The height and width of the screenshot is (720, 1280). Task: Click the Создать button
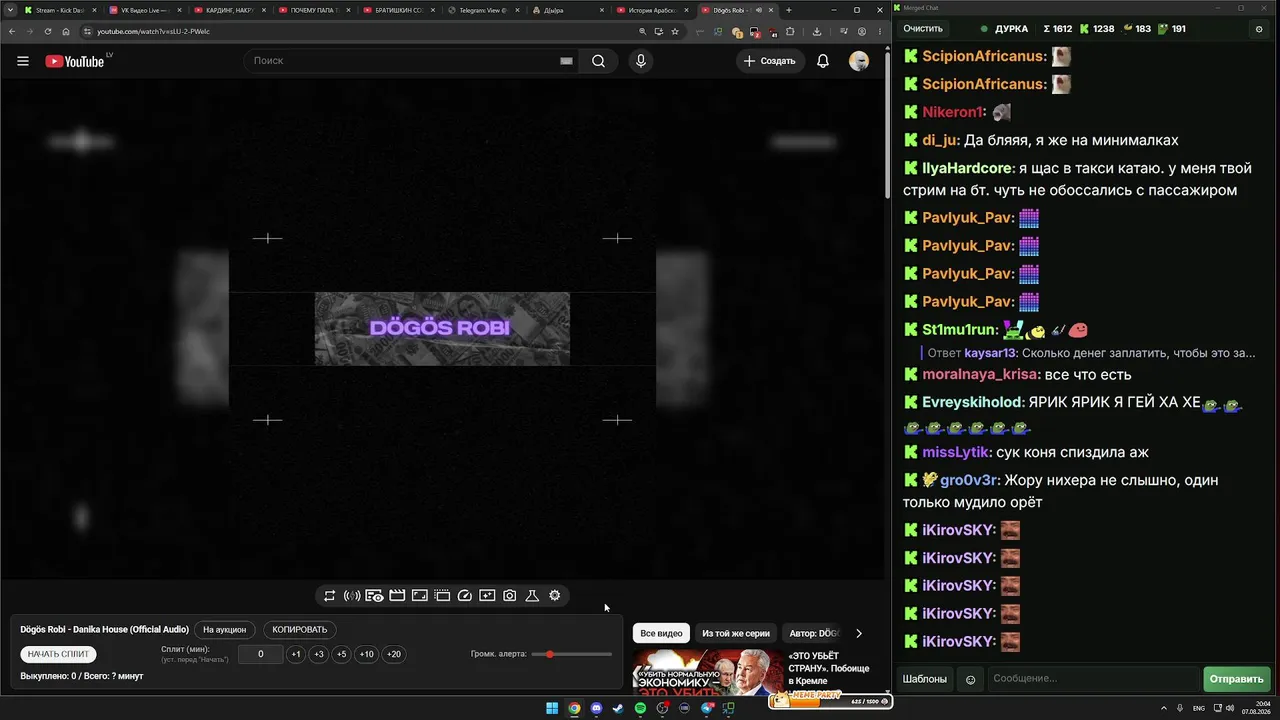point(770,61)
